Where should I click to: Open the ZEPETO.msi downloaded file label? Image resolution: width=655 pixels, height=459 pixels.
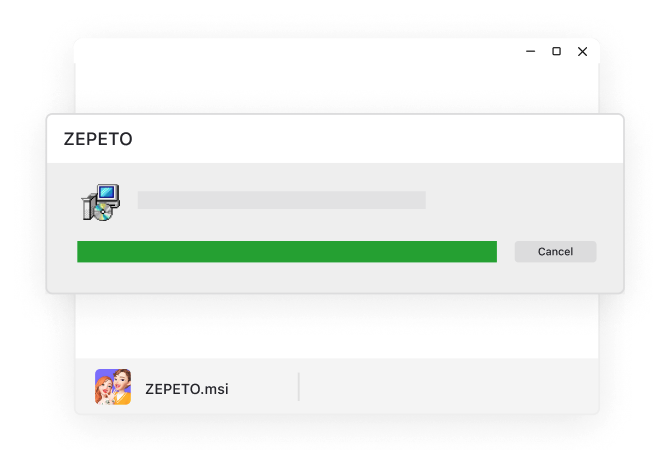click(187, 389)
